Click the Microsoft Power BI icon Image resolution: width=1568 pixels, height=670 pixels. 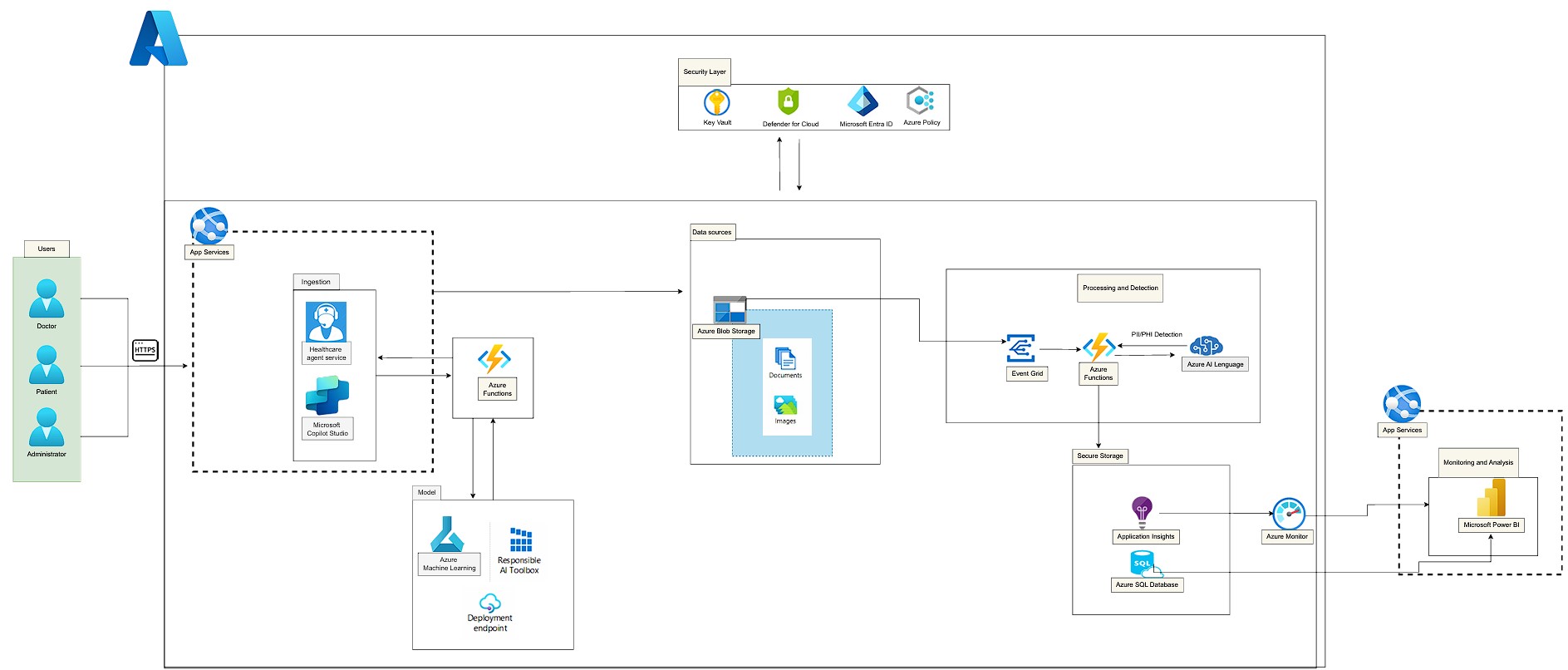pos(1491,499)
